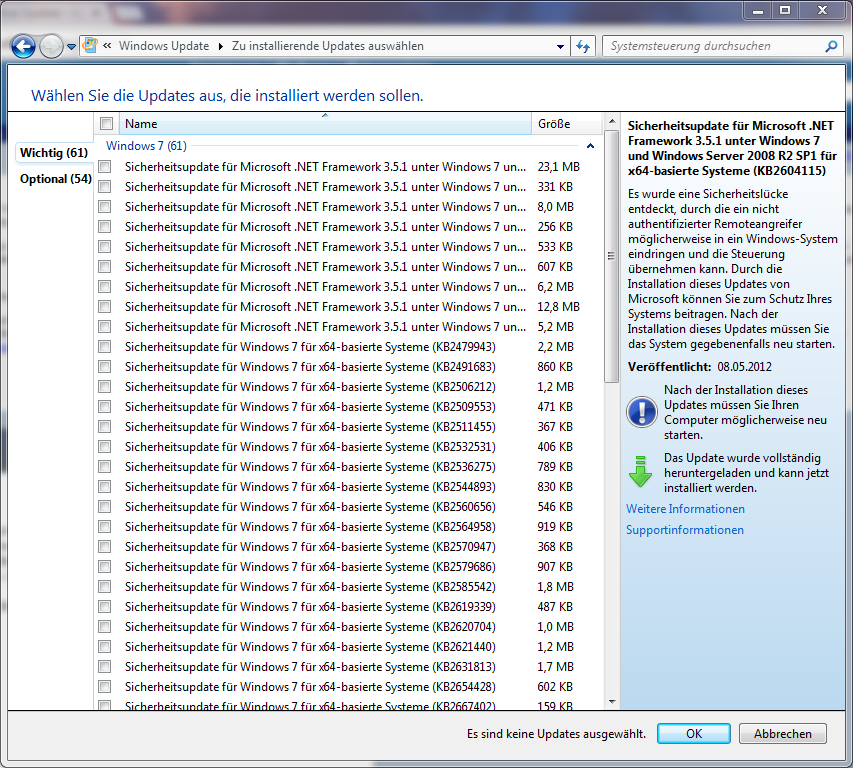Tick the select-all checkbox in header
This screenshot has width=853, height=768.
point(107,124)
